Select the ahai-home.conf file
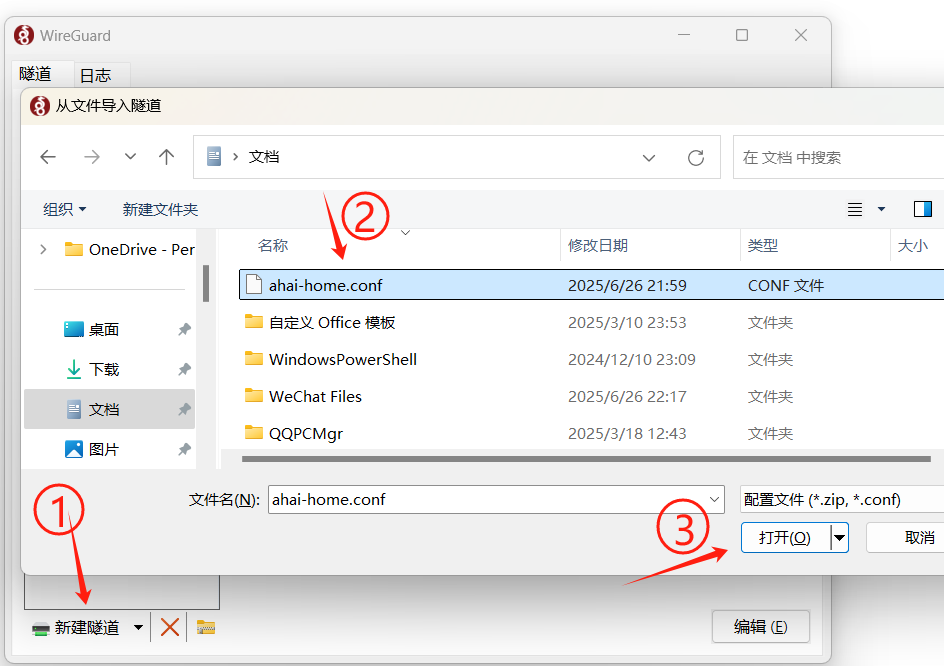 click(x=325, y=285)
